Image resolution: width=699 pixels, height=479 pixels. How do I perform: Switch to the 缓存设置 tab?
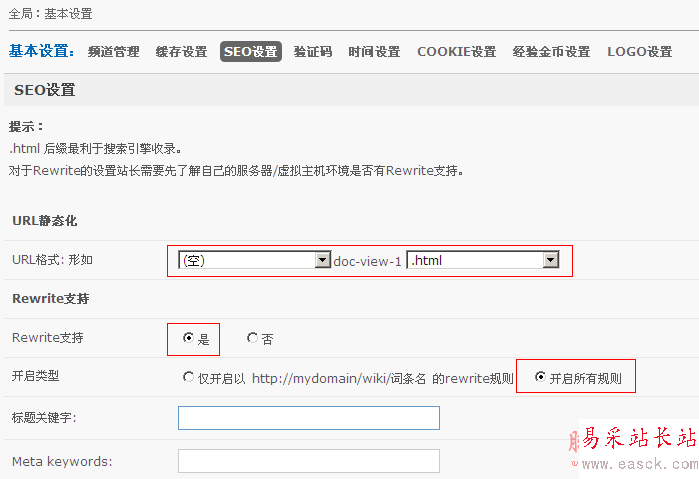point(181,52)
